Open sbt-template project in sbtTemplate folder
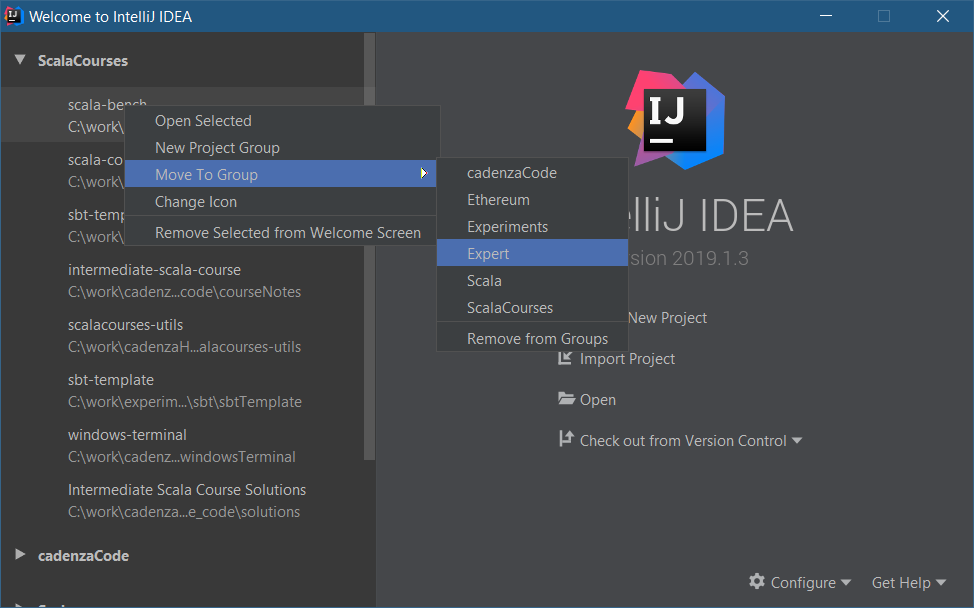This screenshot has height=608, width=974. tap(184, 391)
